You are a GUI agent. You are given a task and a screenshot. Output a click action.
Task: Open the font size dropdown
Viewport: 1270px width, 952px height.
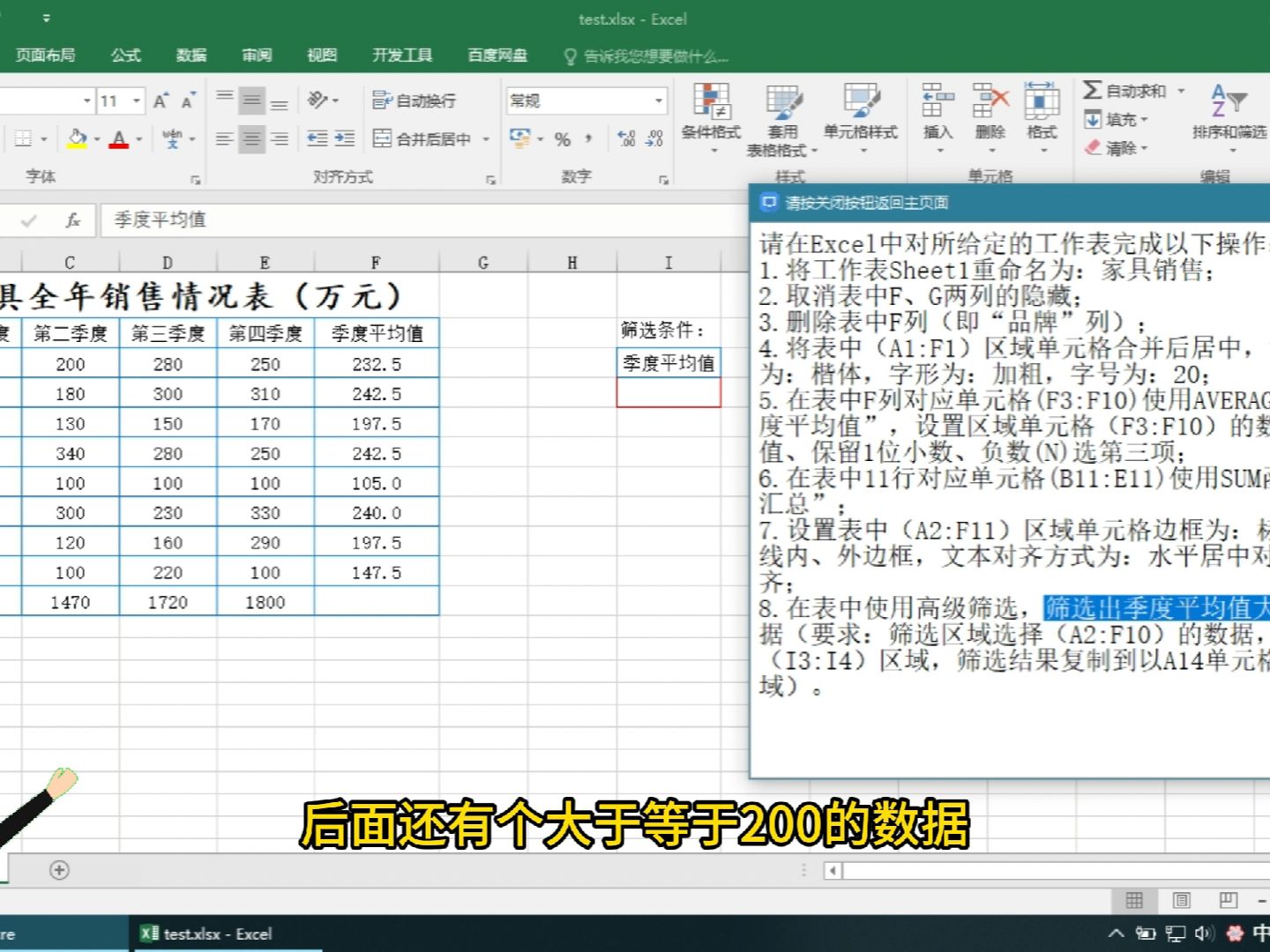134,100
